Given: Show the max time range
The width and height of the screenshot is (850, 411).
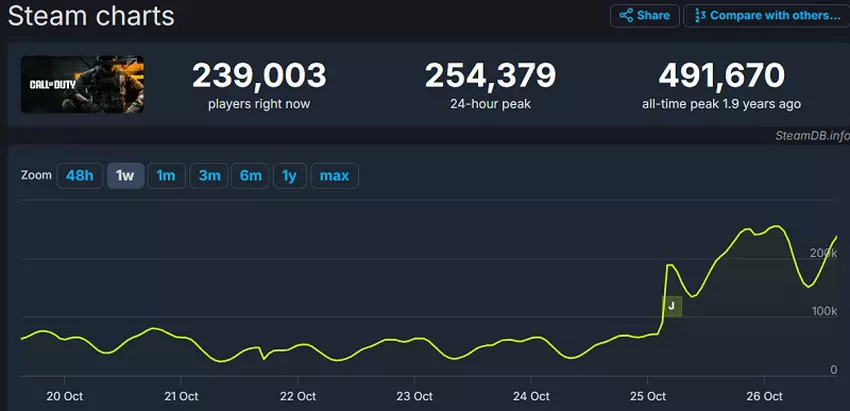Looking at the screenshot, I should pyautogui.click(x=334, y=176).
